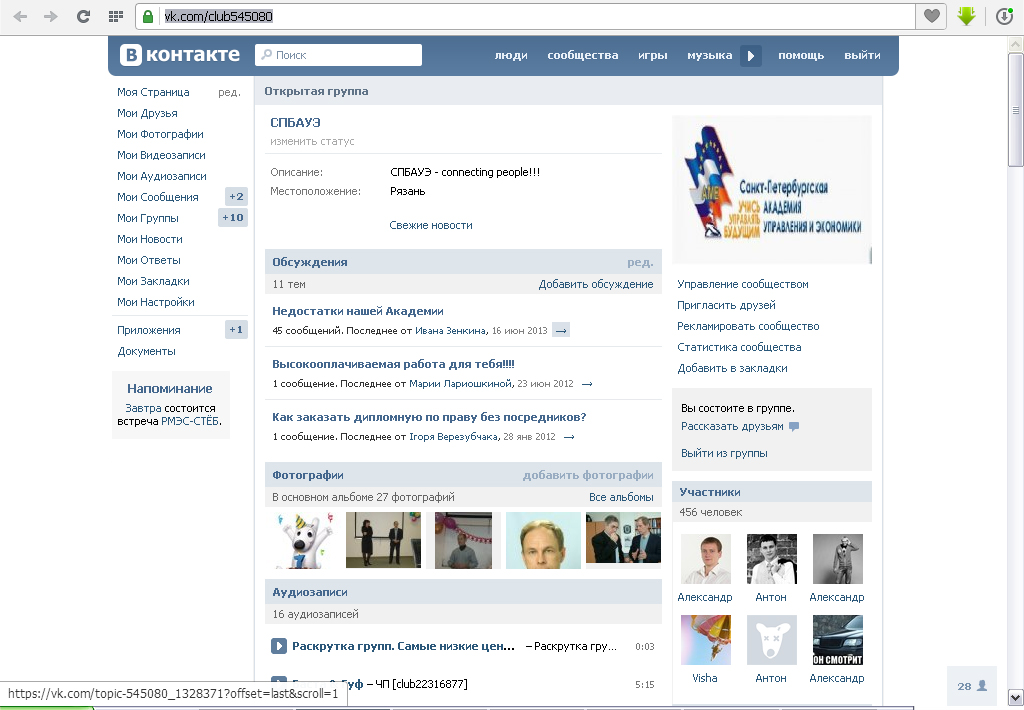
Task: Click the browser back arrow
Action: coord(20,16)
